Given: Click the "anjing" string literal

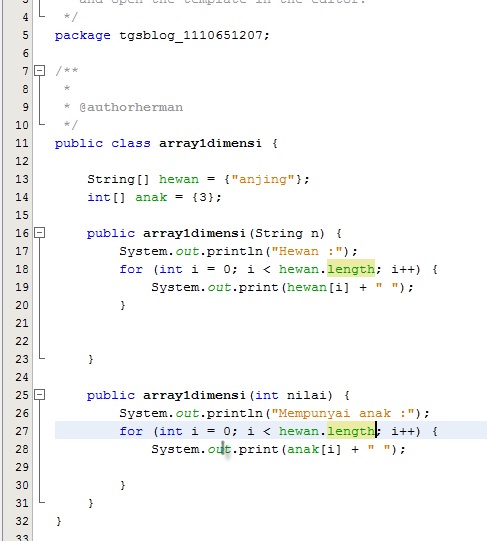Looking at the screenshot, I should click(x=263, y=179).
